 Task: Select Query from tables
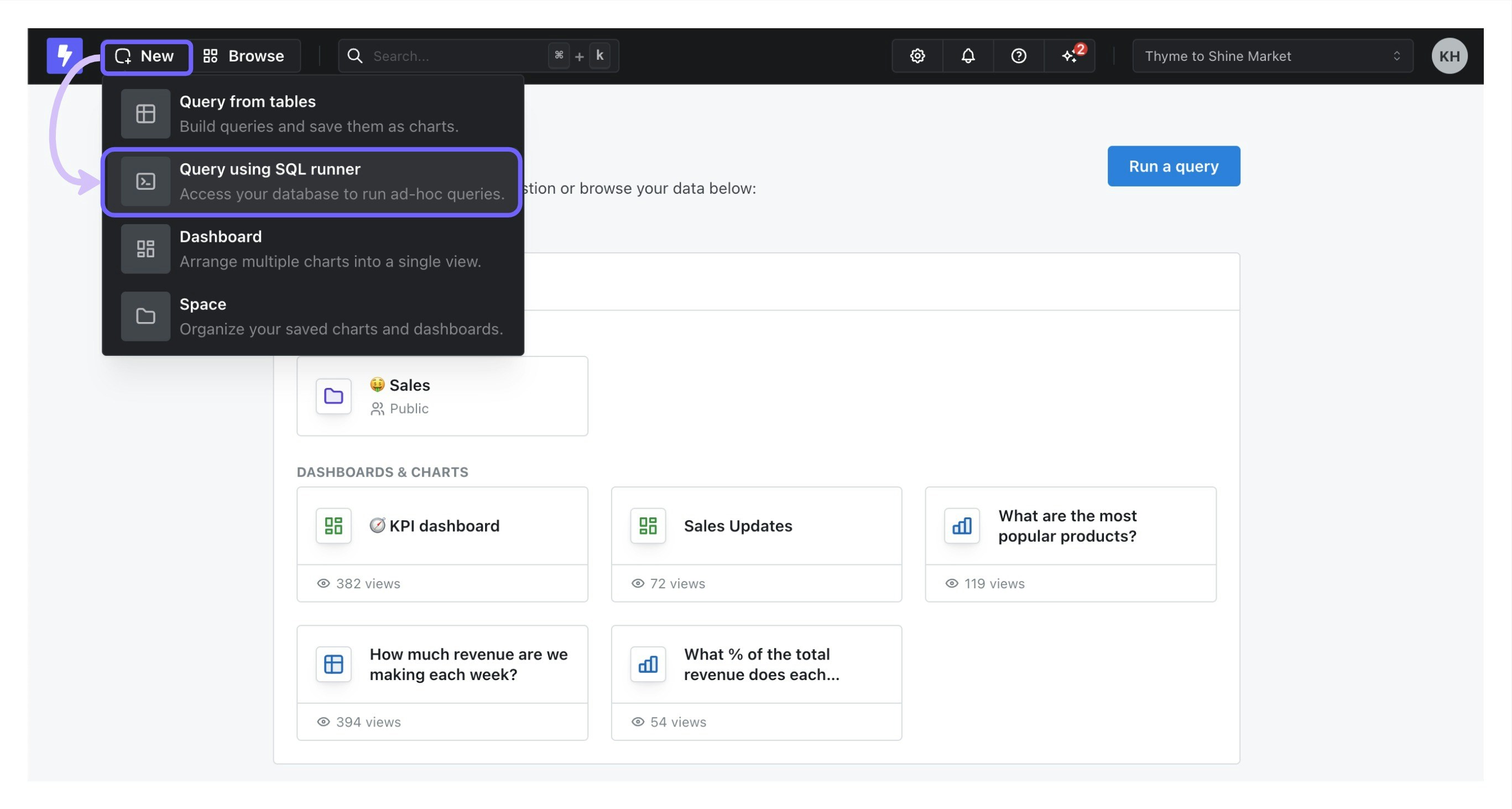[x=312, y=113]
